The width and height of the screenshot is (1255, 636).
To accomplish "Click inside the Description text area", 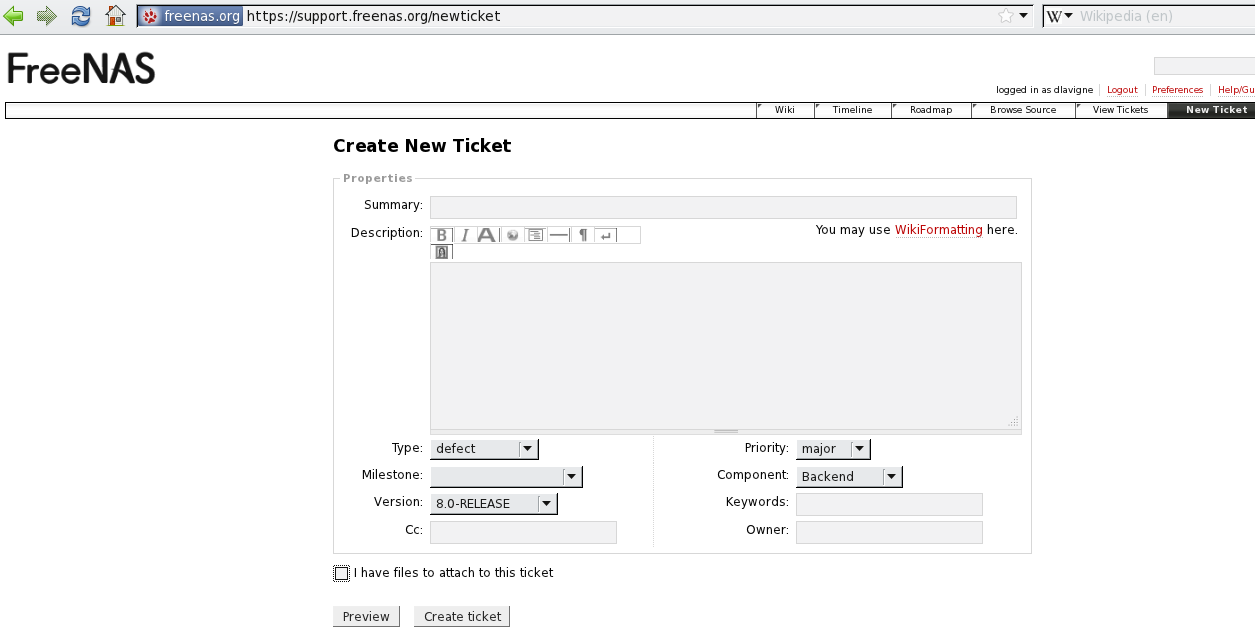I will [726, 346].
